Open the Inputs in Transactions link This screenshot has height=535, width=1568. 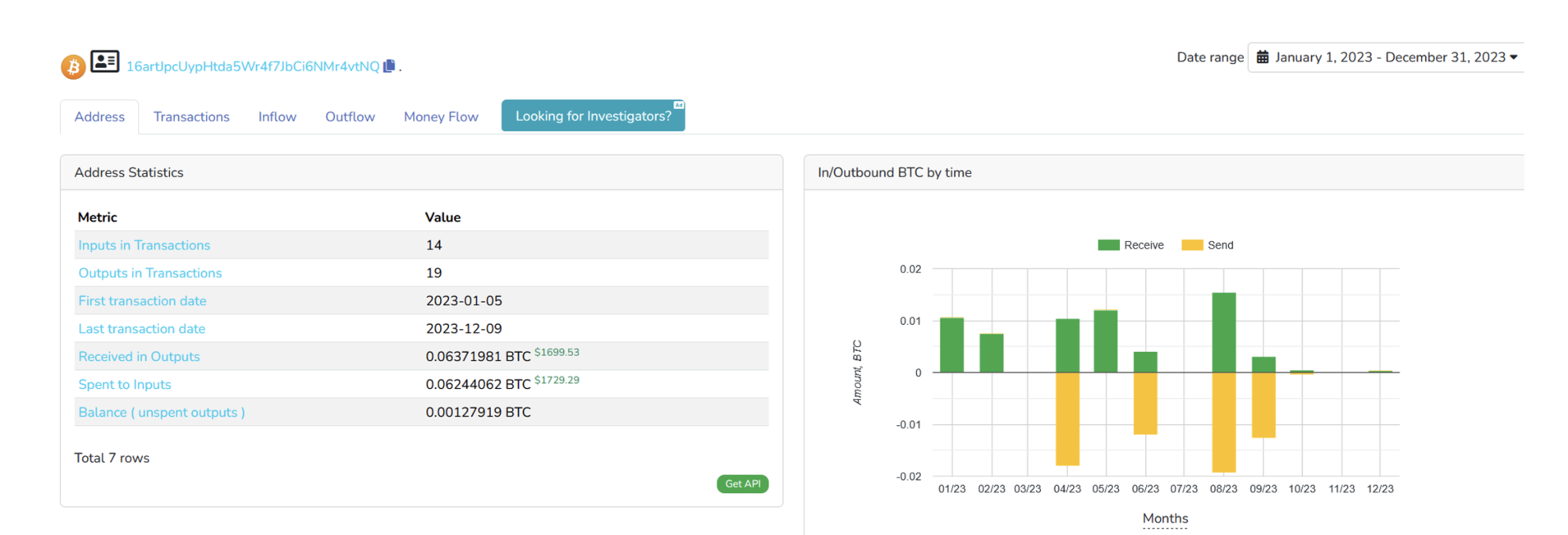(x=144, y=245)
